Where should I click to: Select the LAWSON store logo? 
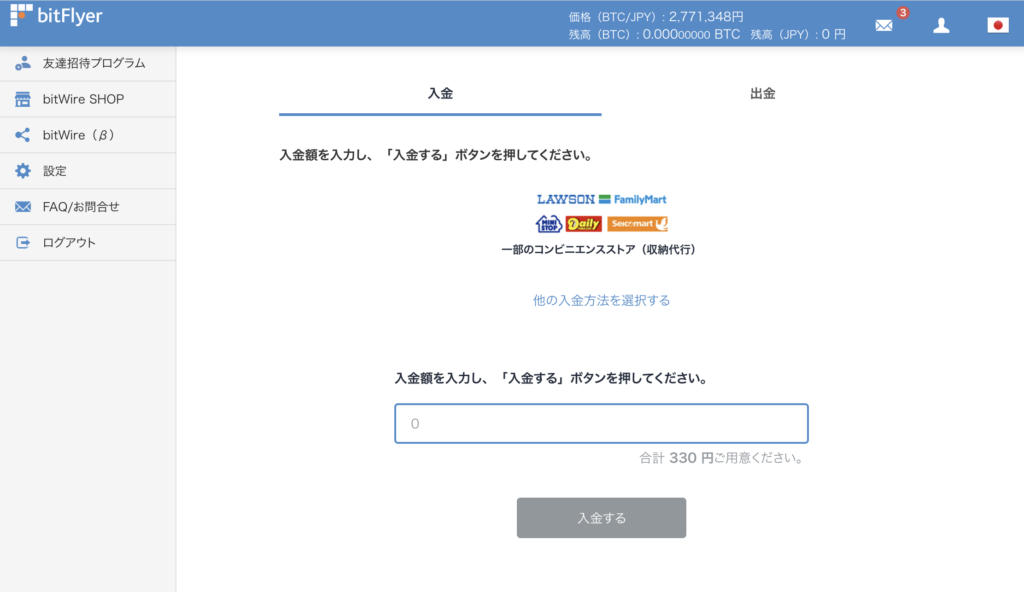(x=565, y=199)
